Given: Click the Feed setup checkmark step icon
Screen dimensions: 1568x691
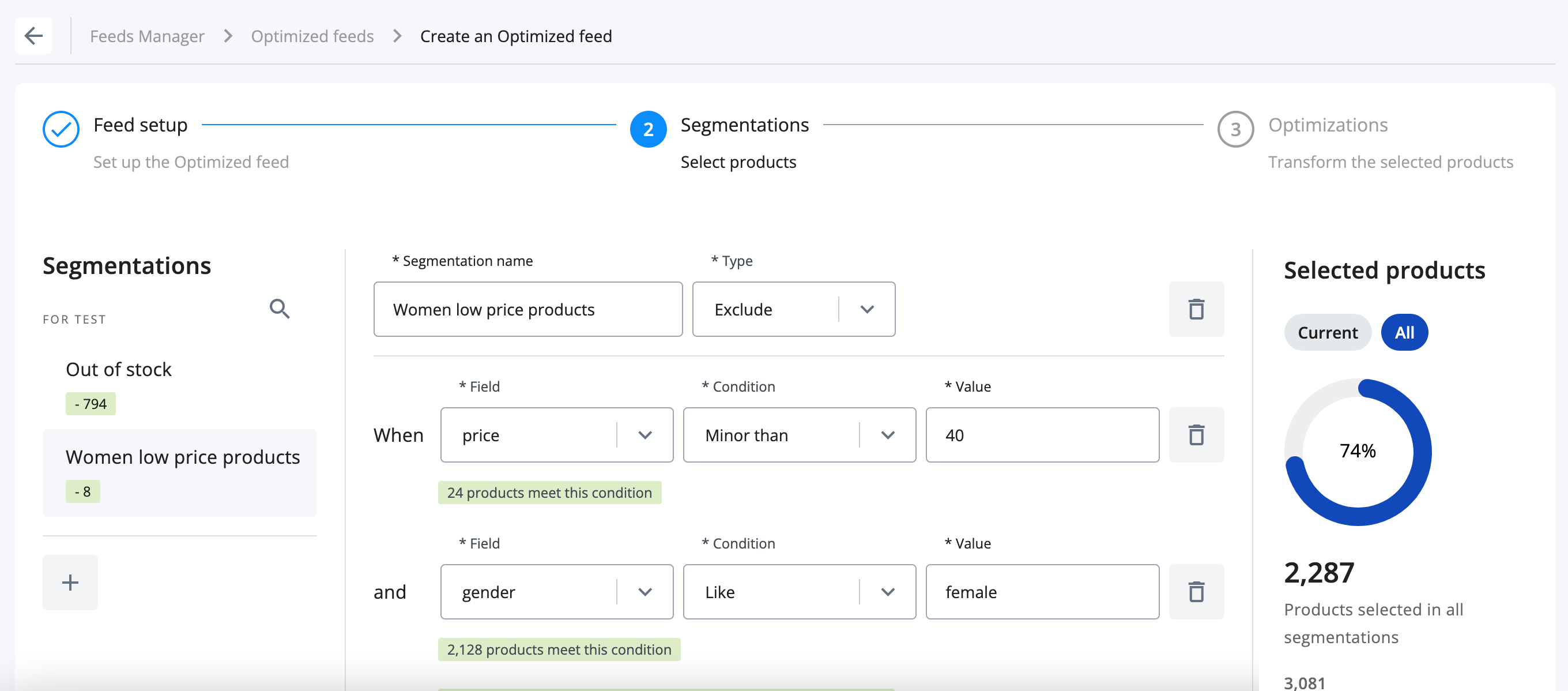Looking at the screenshot, I should (x=61, y=129).
